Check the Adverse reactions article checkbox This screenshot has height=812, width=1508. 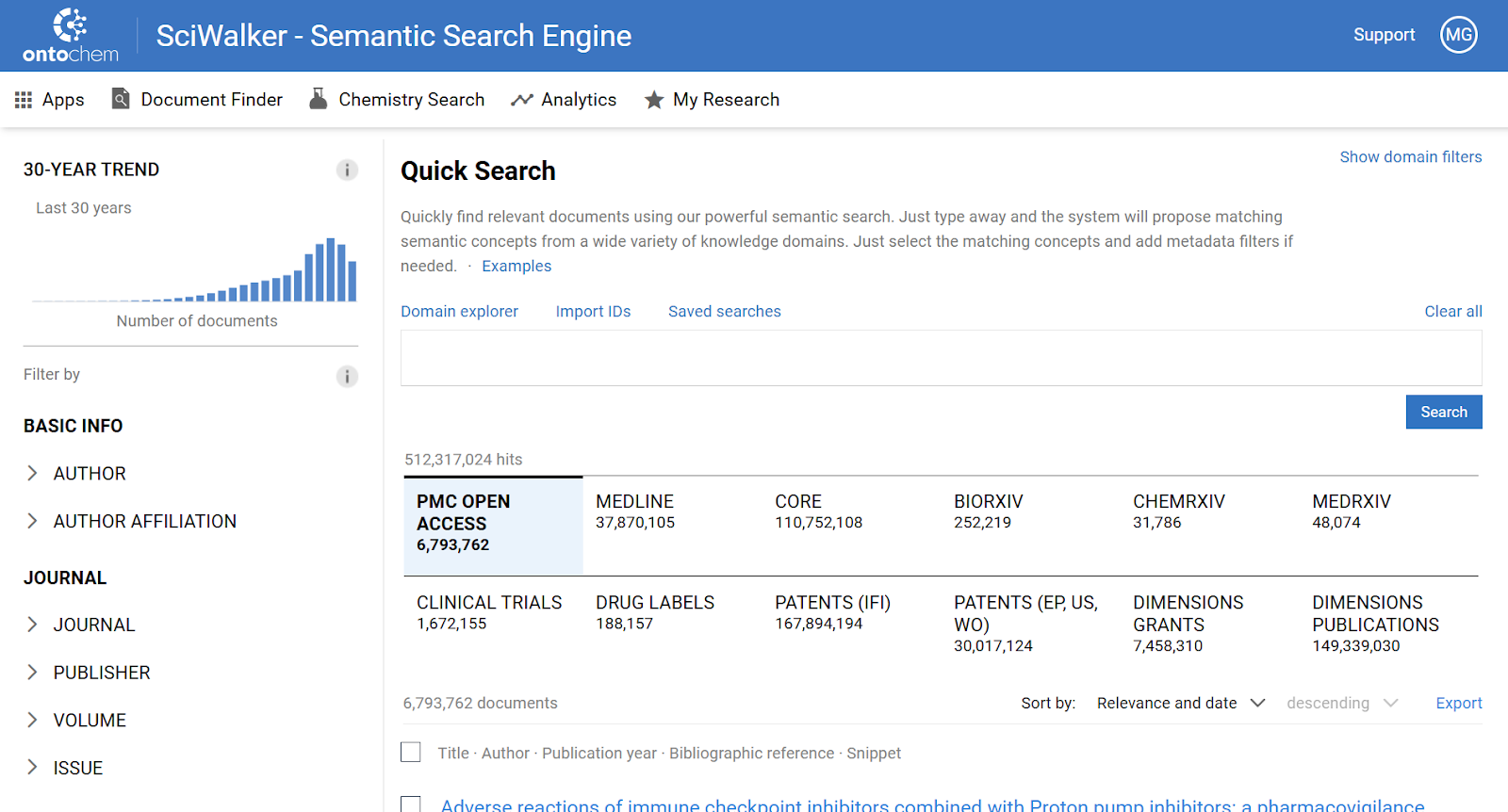(411, 804)
